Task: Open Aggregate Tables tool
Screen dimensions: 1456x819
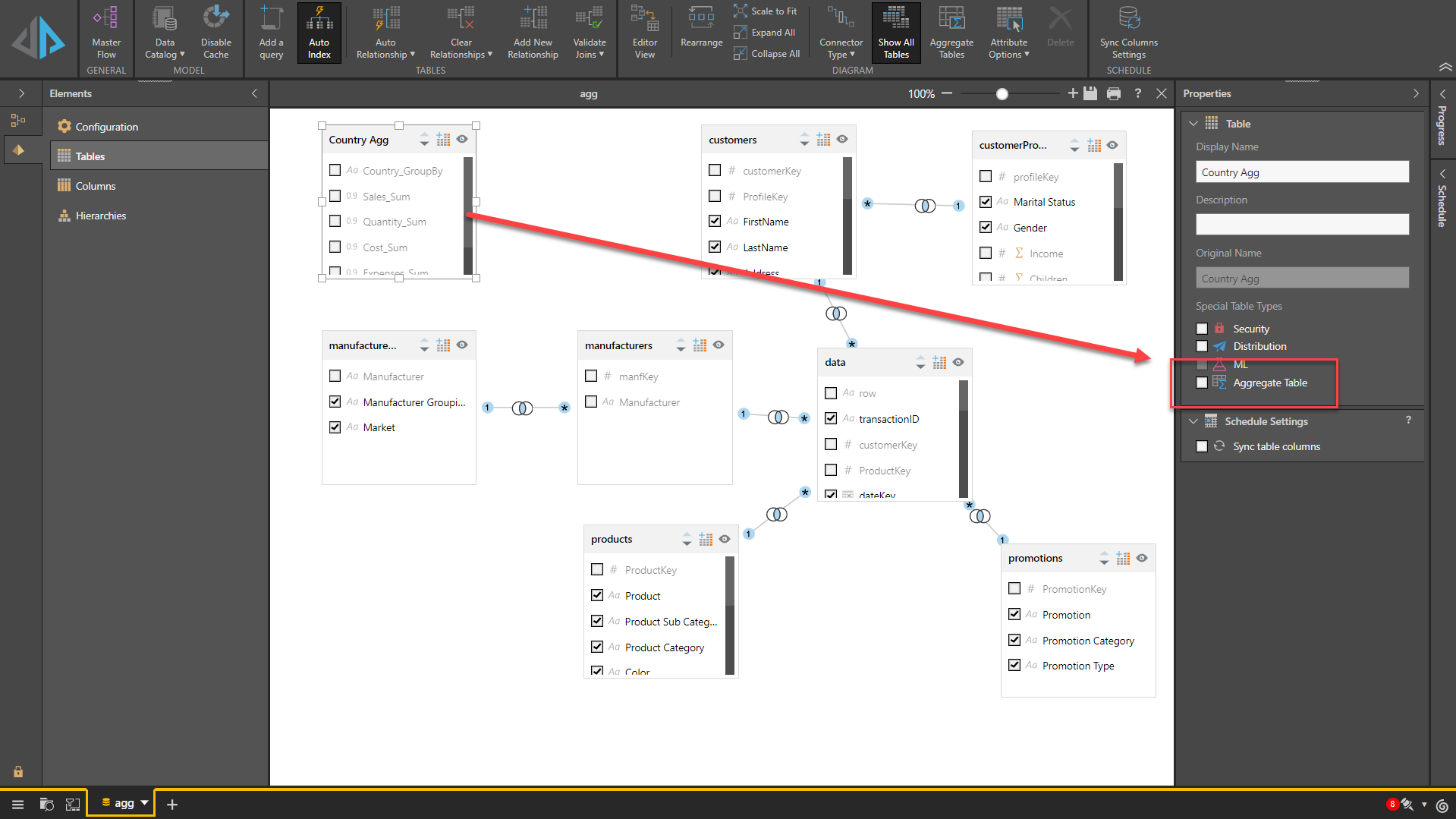Action: point(951,32)
